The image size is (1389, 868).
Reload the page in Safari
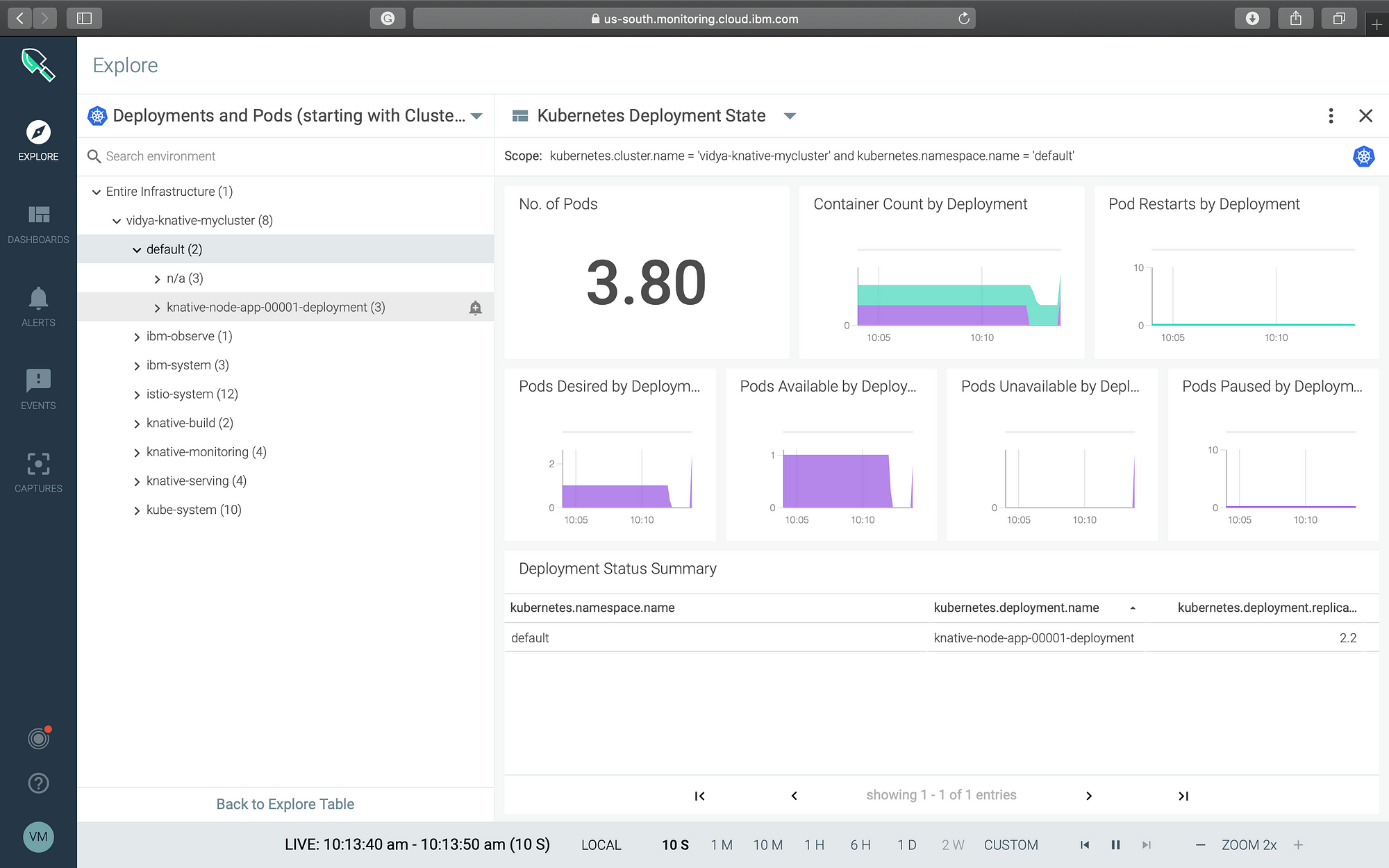point(964,19)
